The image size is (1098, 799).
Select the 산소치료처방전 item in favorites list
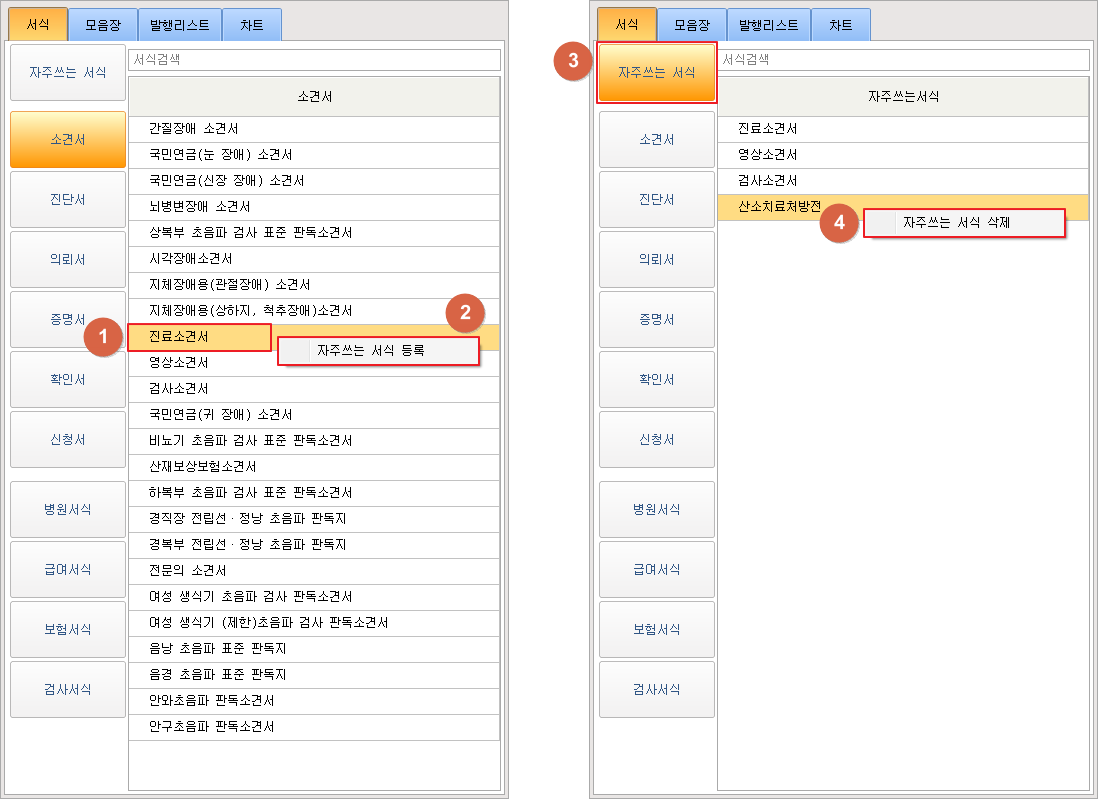pos(778,207)
